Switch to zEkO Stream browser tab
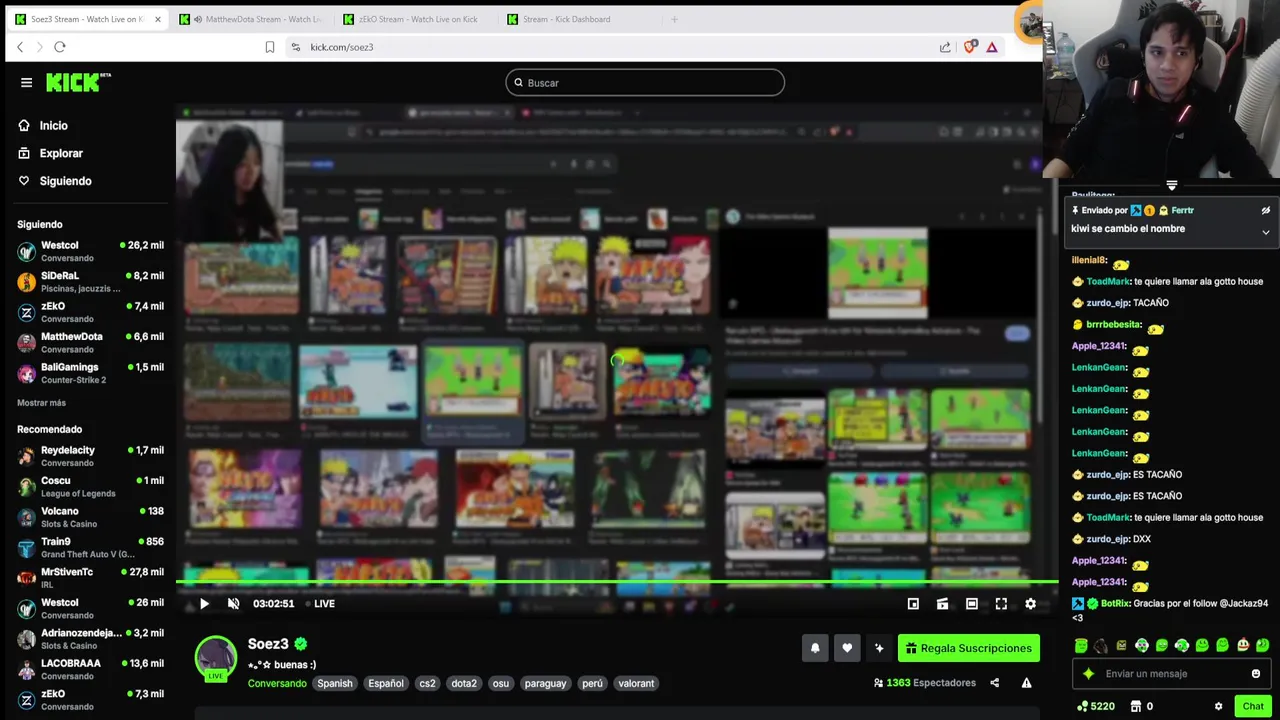The image size is (1280, 720). [415, 19]
